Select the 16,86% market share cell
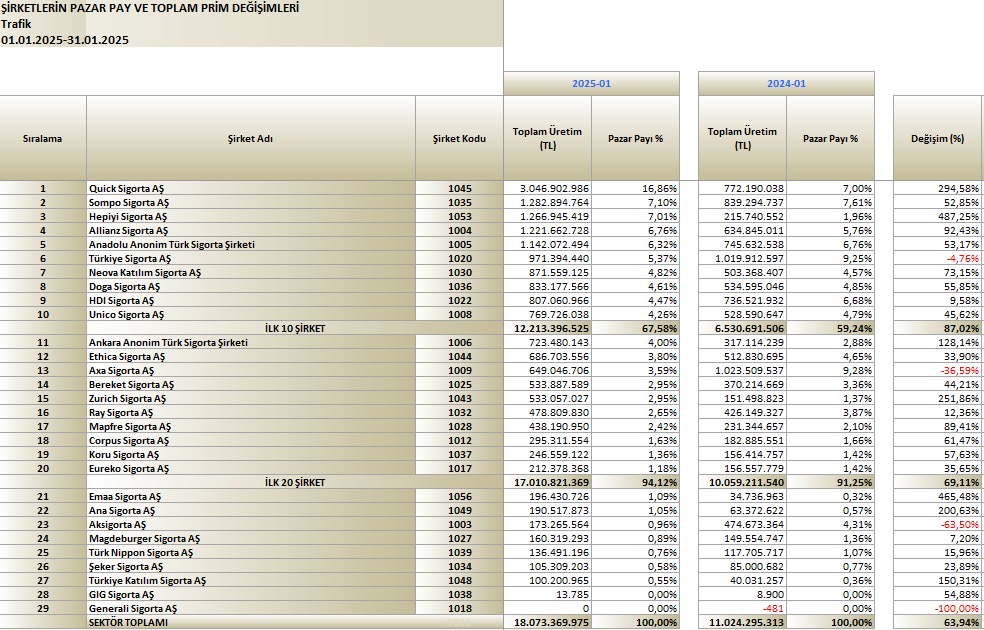Screen dimensions: 984x630 tap(636, 188)
